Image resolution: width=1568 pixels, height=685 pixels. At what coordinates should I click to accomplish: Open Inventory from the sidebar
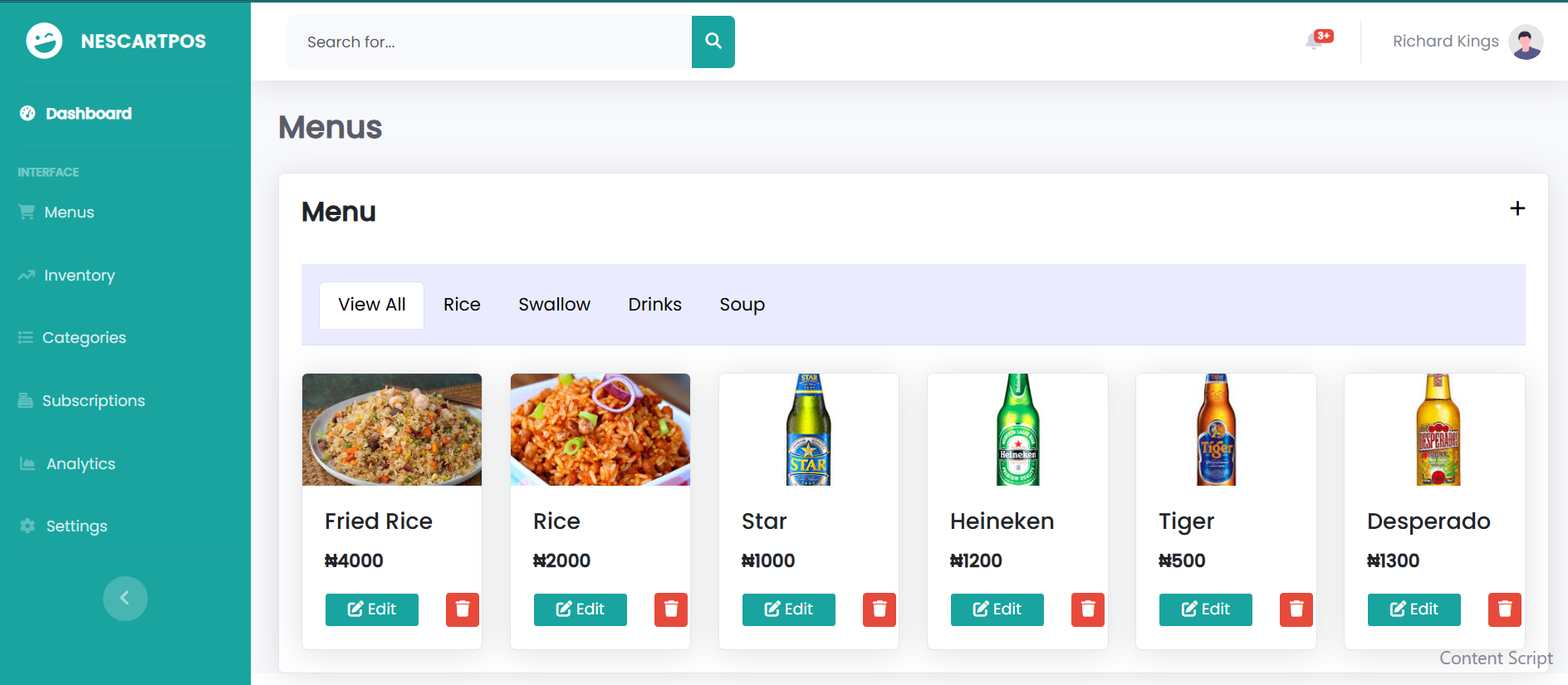click(x=79, y=276)
